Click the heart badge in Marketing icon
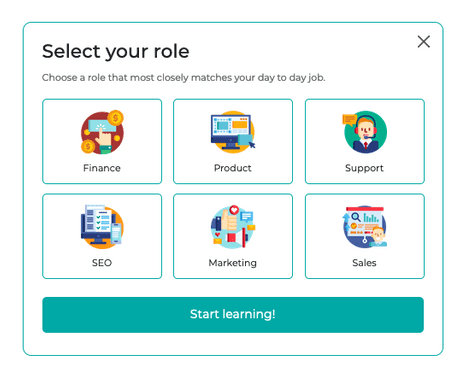 234,210
